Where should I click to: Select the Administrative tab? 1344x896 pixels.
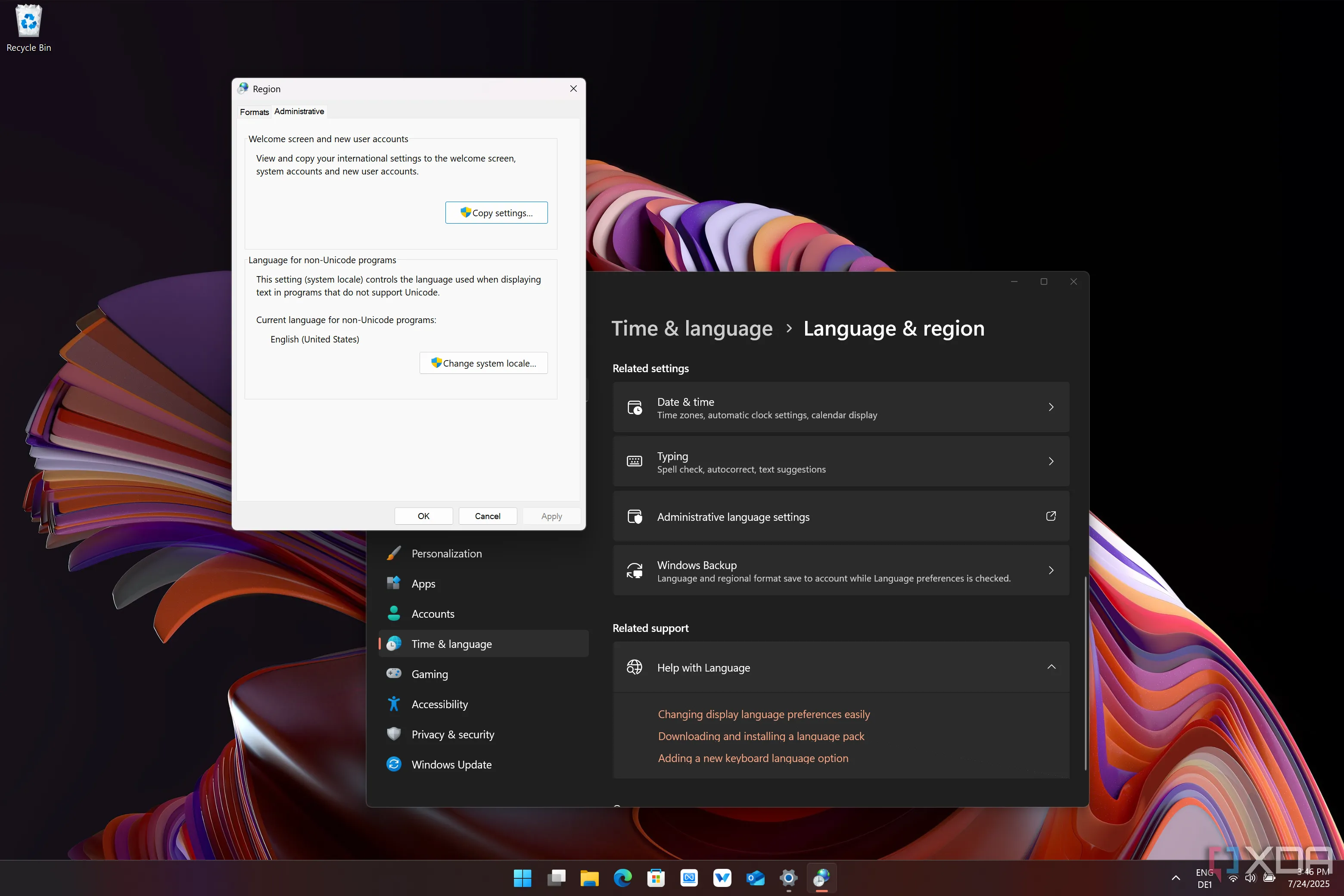(299, 111)
